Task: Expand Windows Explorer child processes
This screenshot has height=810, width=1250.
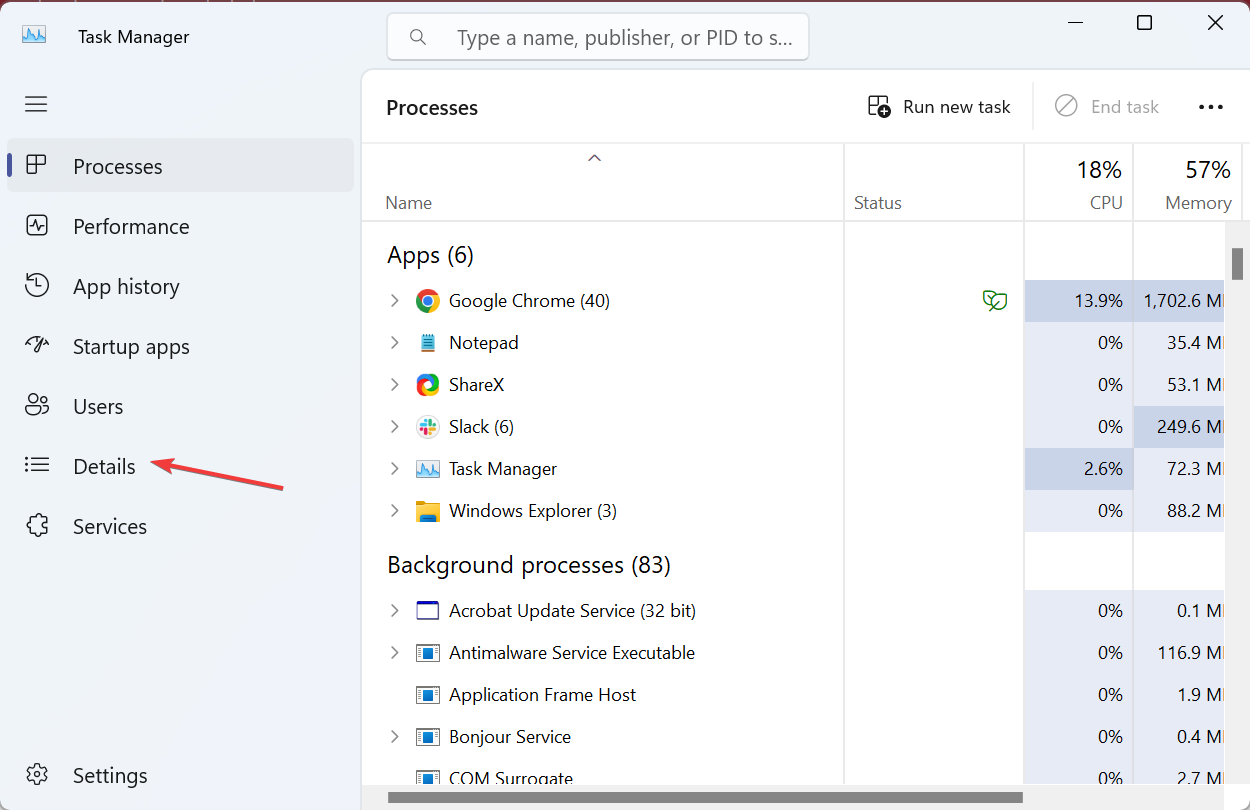Action: [x=394, y=510]
